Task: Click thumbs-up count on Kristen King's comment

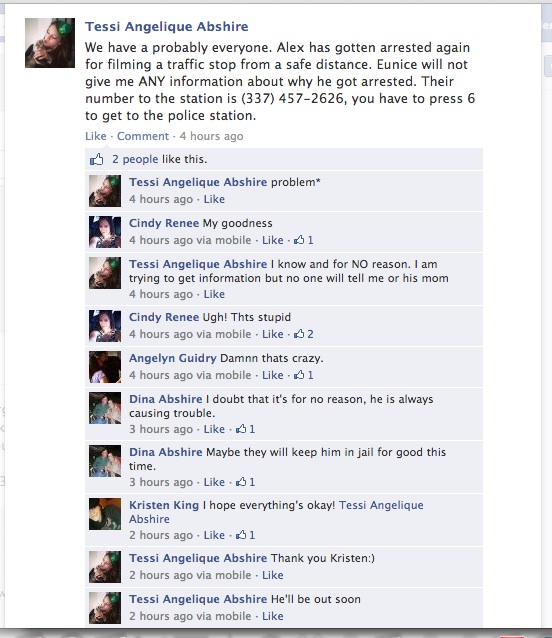Action: point(245,535)
